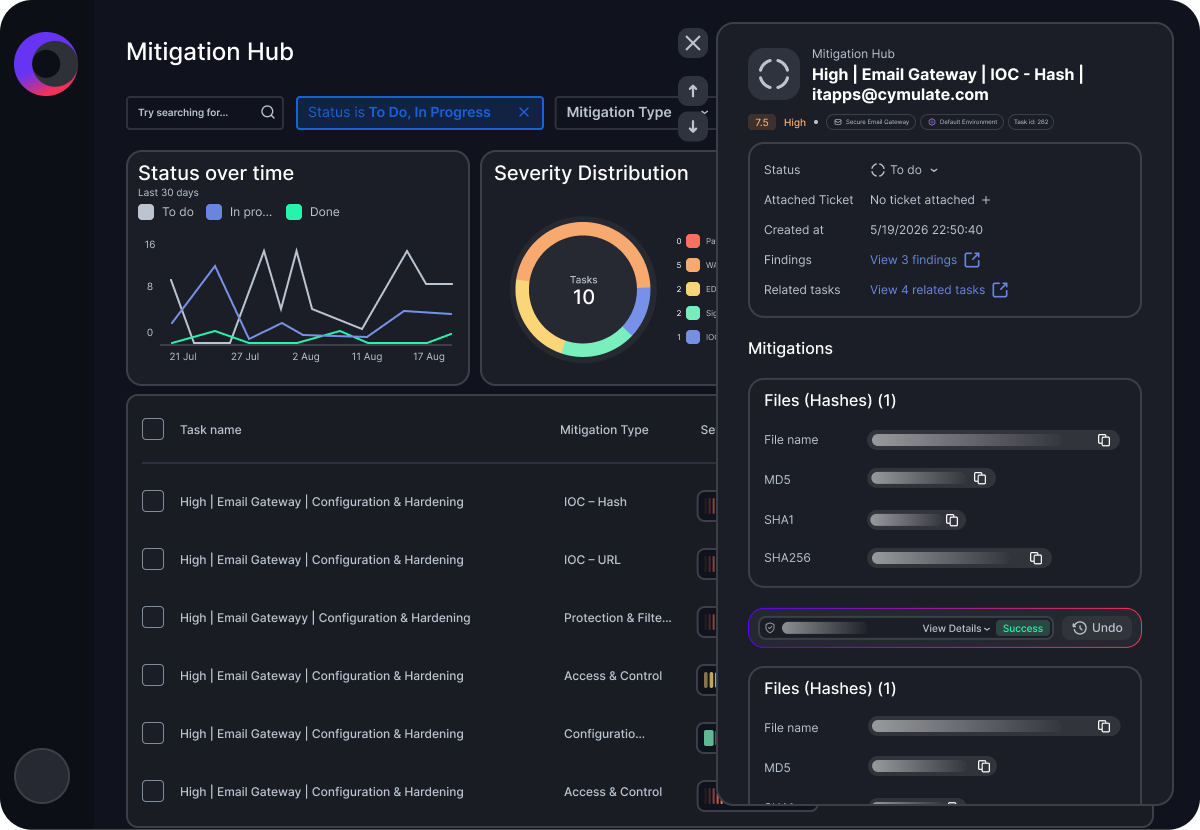Copy MD5 hash in upper Files (Hashes) card
The width and height of the screenshot is (1200, 830).
980,479
